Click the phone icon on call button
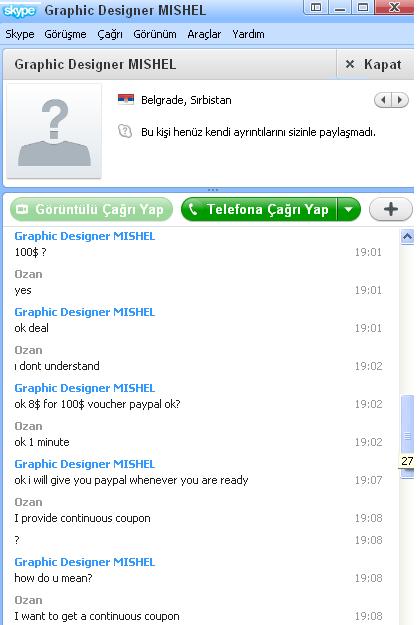The image size is (417, 625). point(193,209)
